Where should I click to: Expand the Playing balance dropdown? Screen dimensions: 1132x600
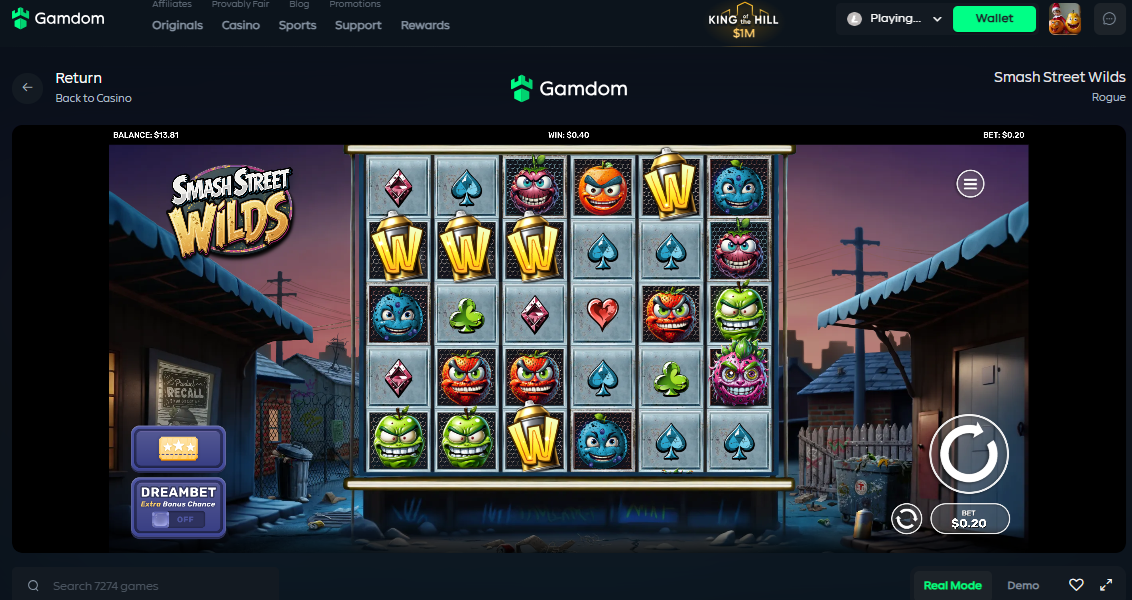click(x=894, y=19)
